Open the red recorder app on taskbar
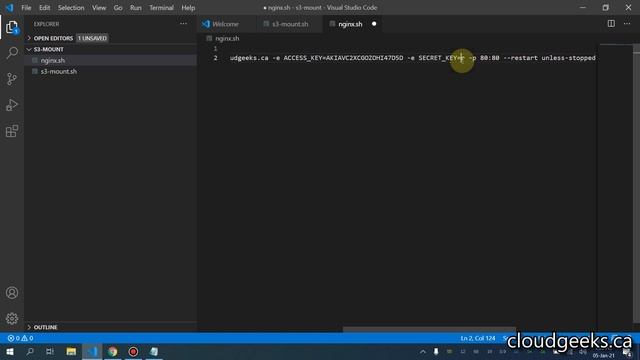Viewport: 640px width, 360px height. coord(133,351)
